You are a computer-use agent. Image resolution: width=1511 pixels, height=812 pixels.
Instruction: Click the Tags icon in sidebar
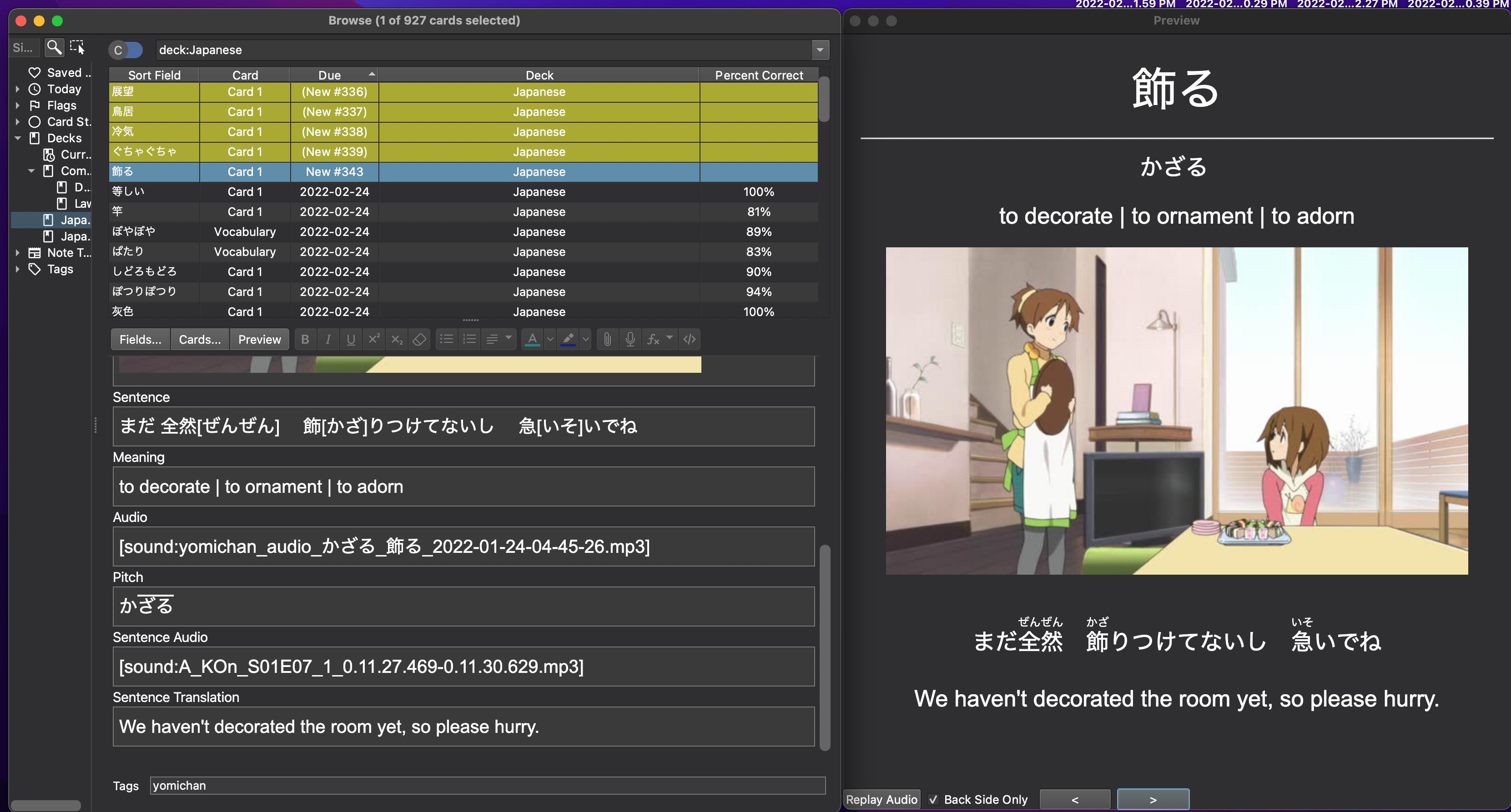(35, 269)
